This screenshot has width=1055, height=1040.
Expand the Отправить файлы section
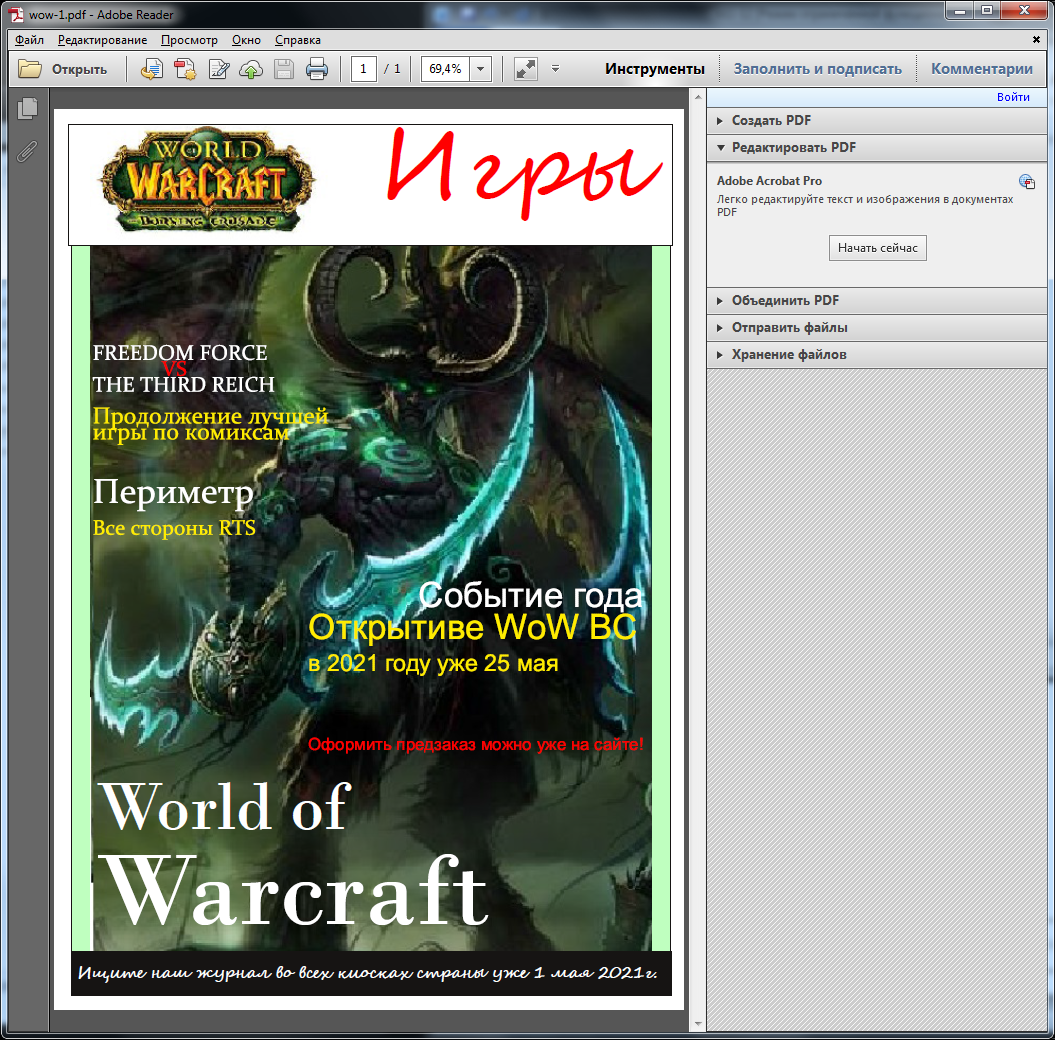click(x=877, y=328)
